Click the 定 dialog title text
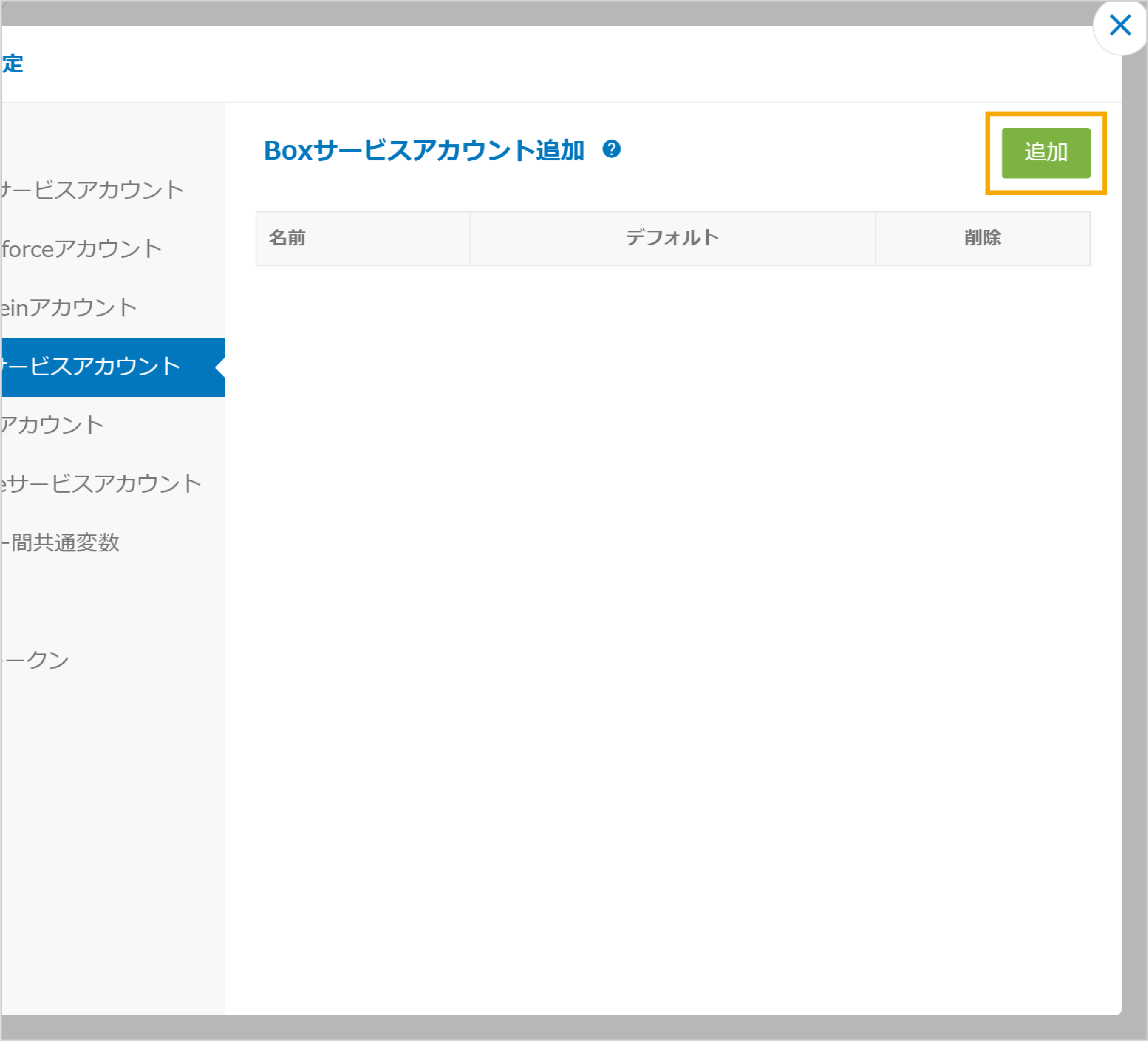 pyautogui.click(x=12, y=64)
